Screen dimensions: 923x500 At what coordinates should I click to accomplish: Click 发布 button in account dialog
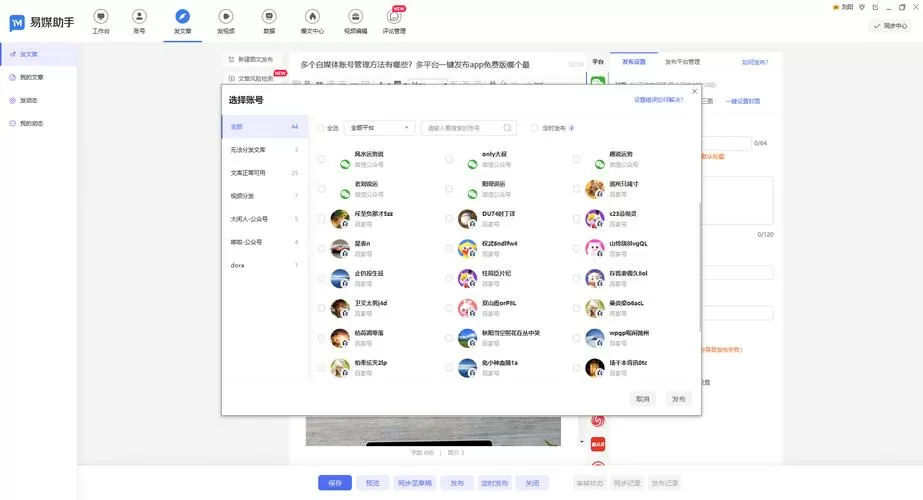[678, 399]
